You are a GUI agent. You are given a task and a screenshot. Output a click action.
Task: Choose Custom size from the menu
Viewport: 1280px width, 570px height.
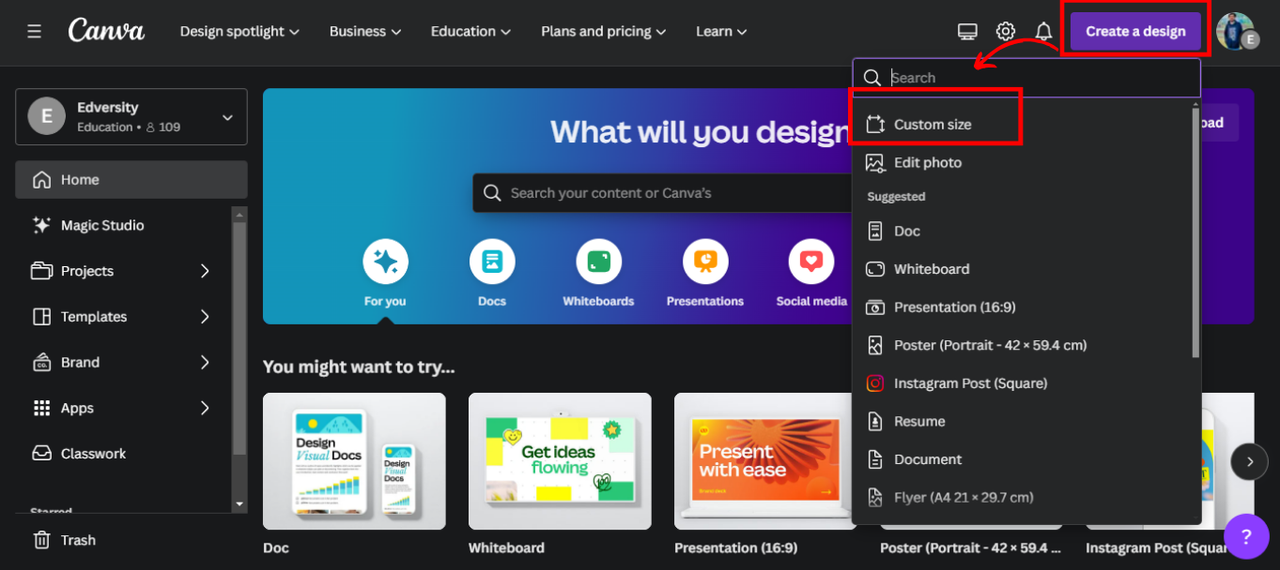1023,124
